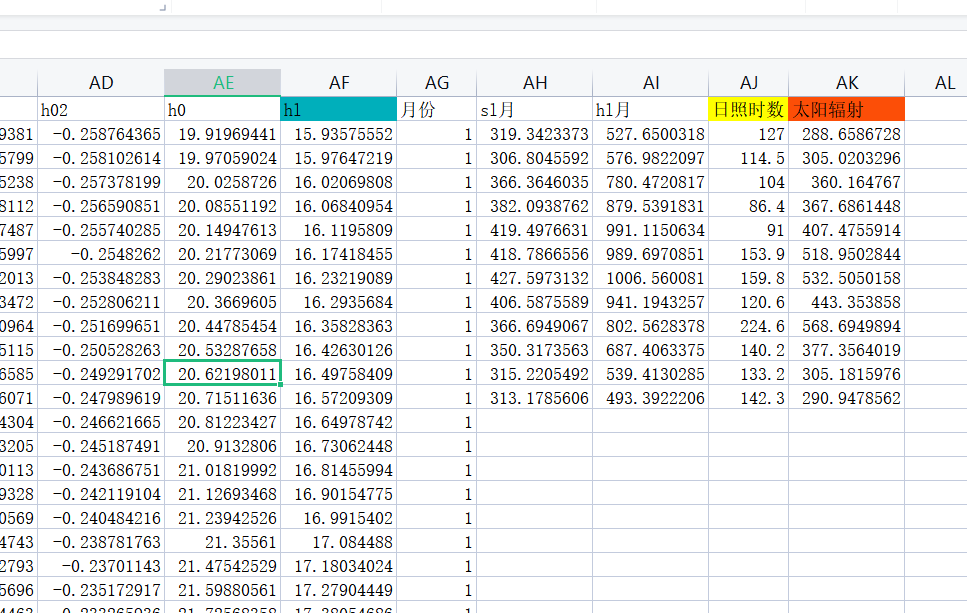Select cell containing 21.35561
The image size is (967, 613).
223,542
